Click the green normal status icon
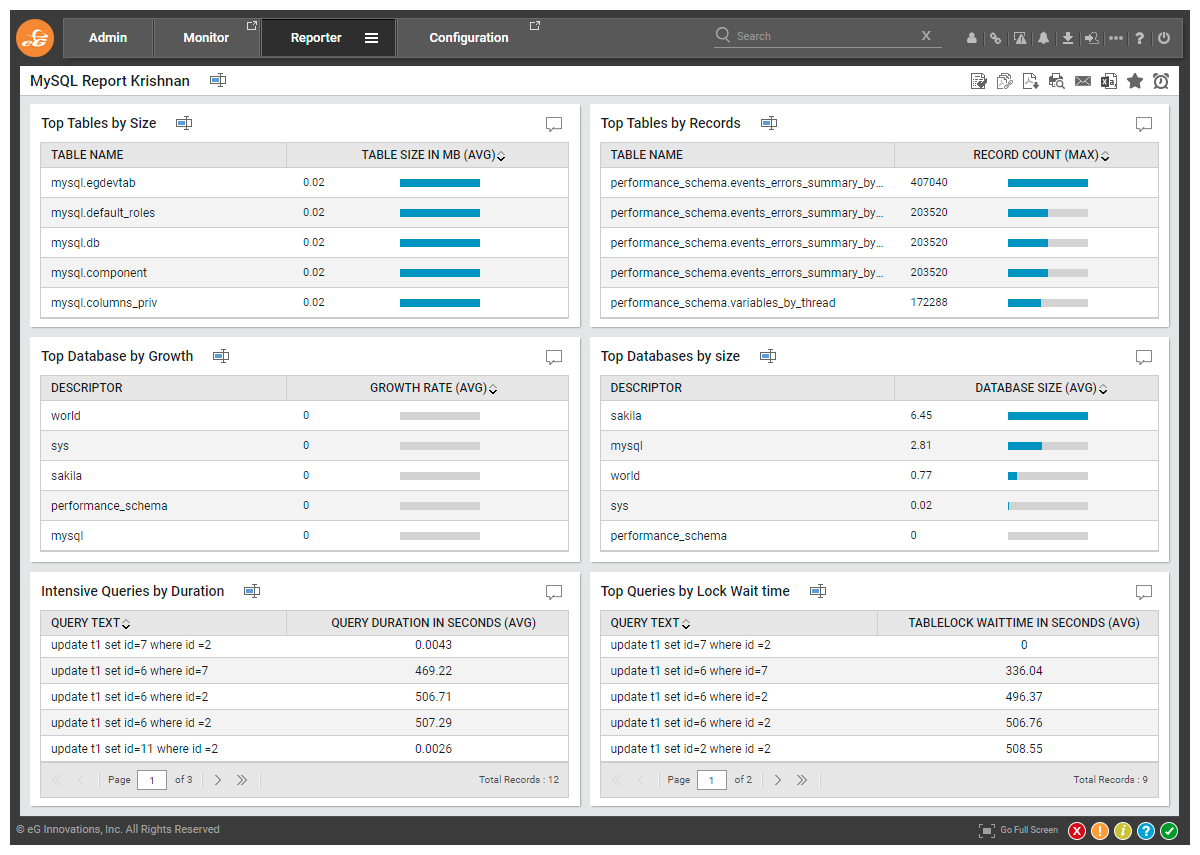 [1169, 831]
